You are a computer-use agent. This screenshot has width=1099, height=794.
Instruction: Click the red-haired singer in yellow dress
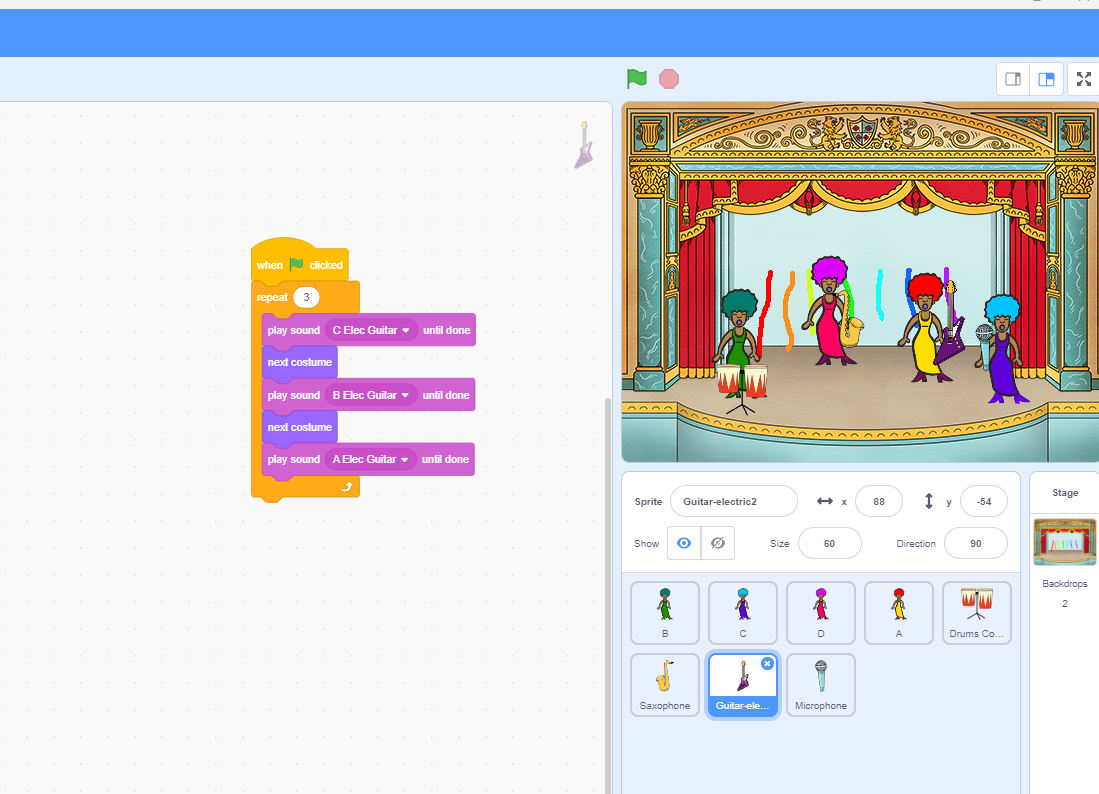click(x=924, y=327)
